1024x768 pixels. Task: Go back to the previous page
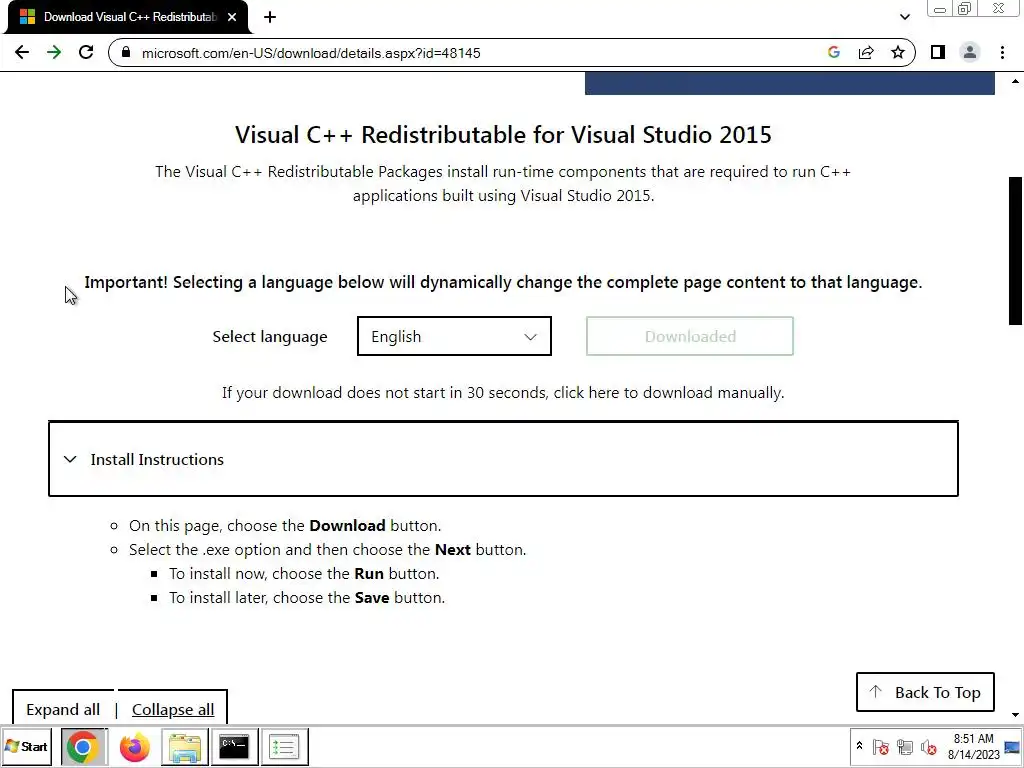[x=22, y=52]
